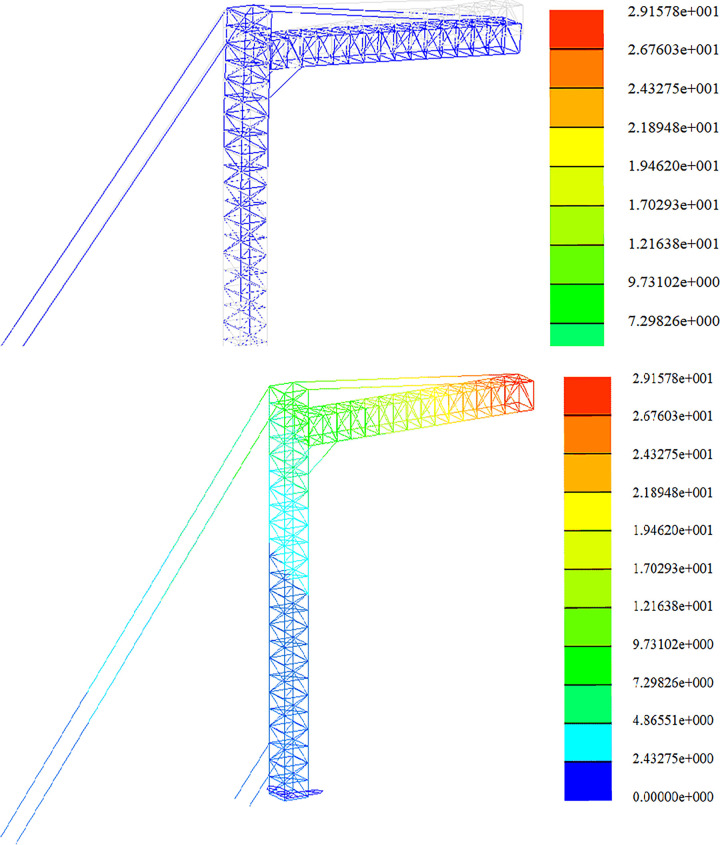Click 2.91578e+001 in the lower legend
720x845 pixels.
(x=673, y=378)
